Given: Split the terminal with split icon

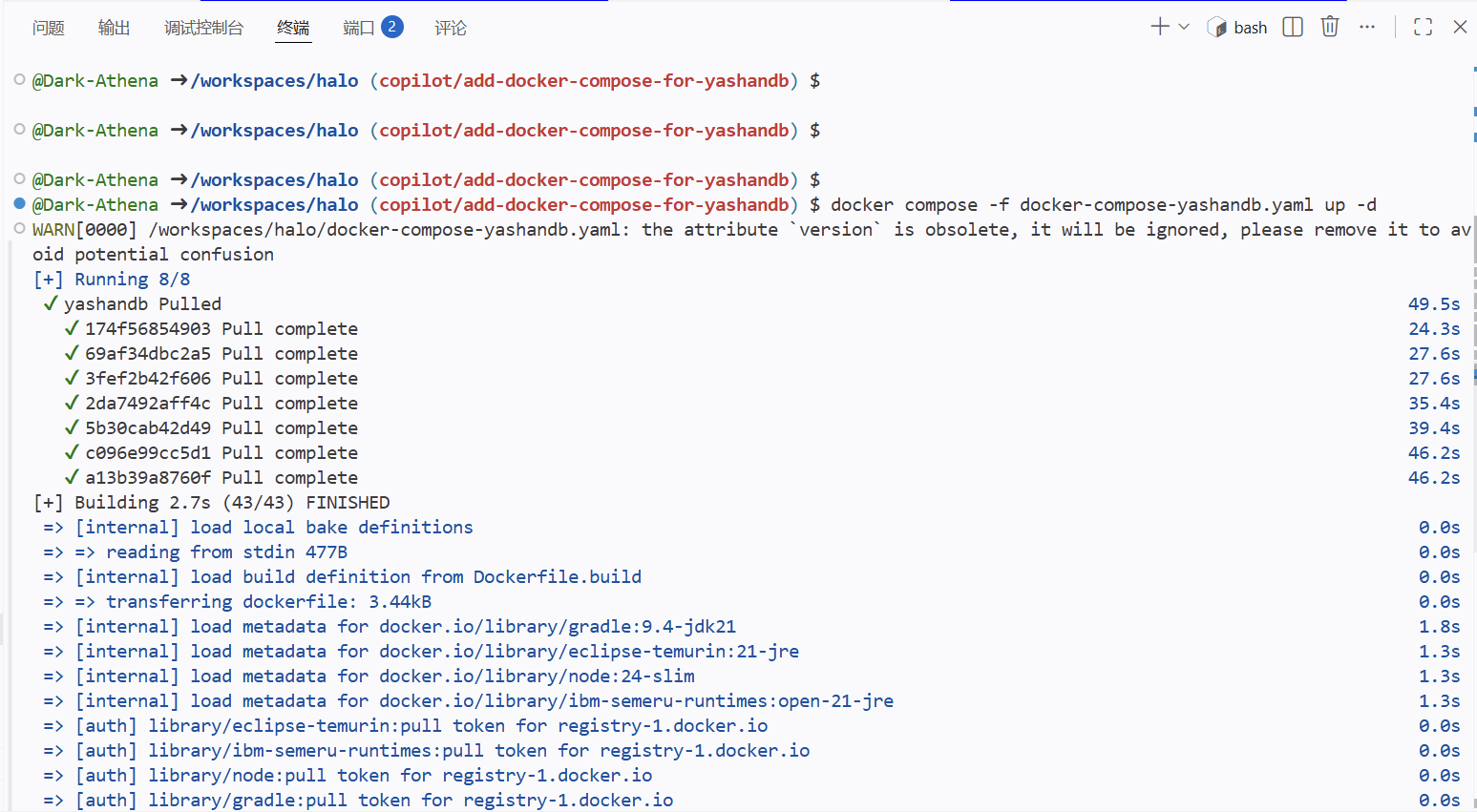Looking at the screenshot, I should [x=1293, y=27].
